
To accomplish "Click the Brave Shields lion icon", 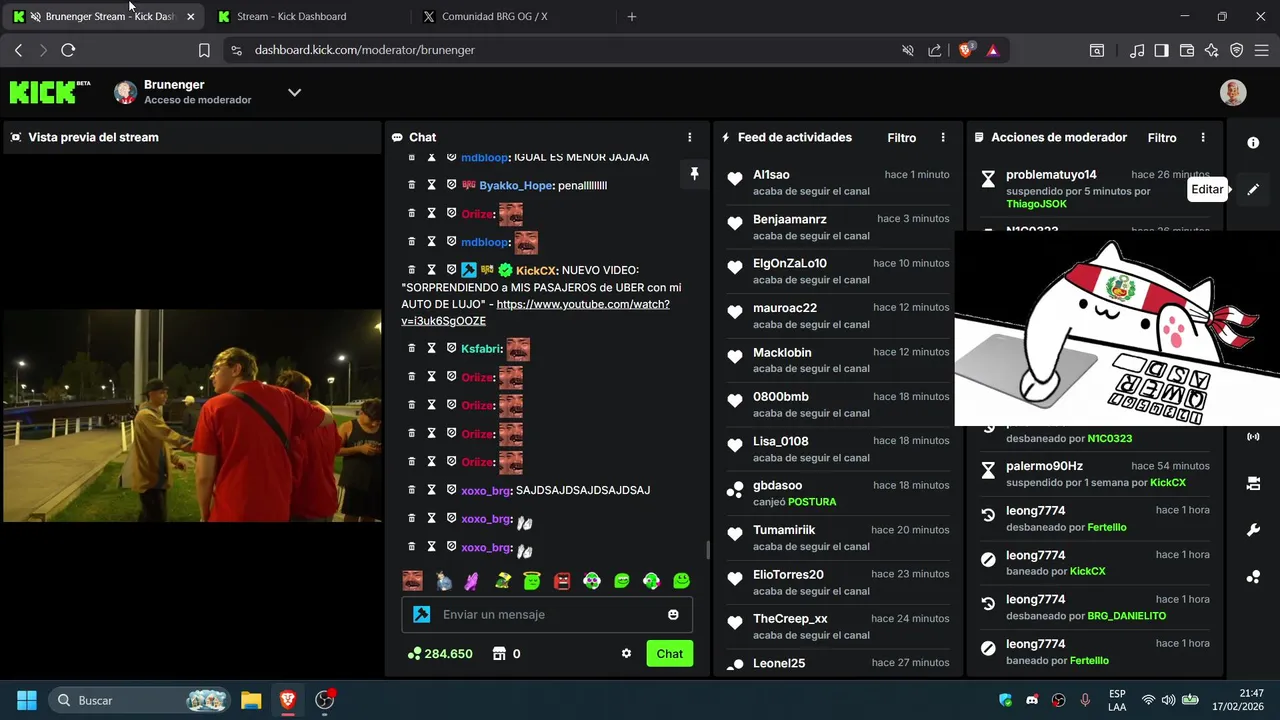I will click(966, 50).
